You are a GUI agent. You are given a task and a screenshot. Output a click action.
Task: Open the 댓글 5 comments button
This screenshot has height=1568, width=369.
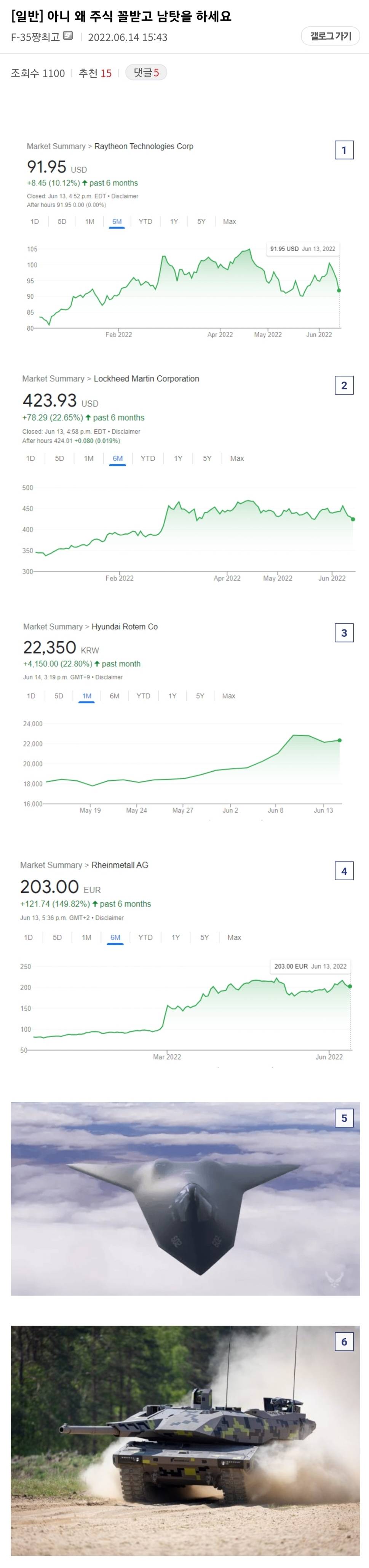[x=146, y=72]
